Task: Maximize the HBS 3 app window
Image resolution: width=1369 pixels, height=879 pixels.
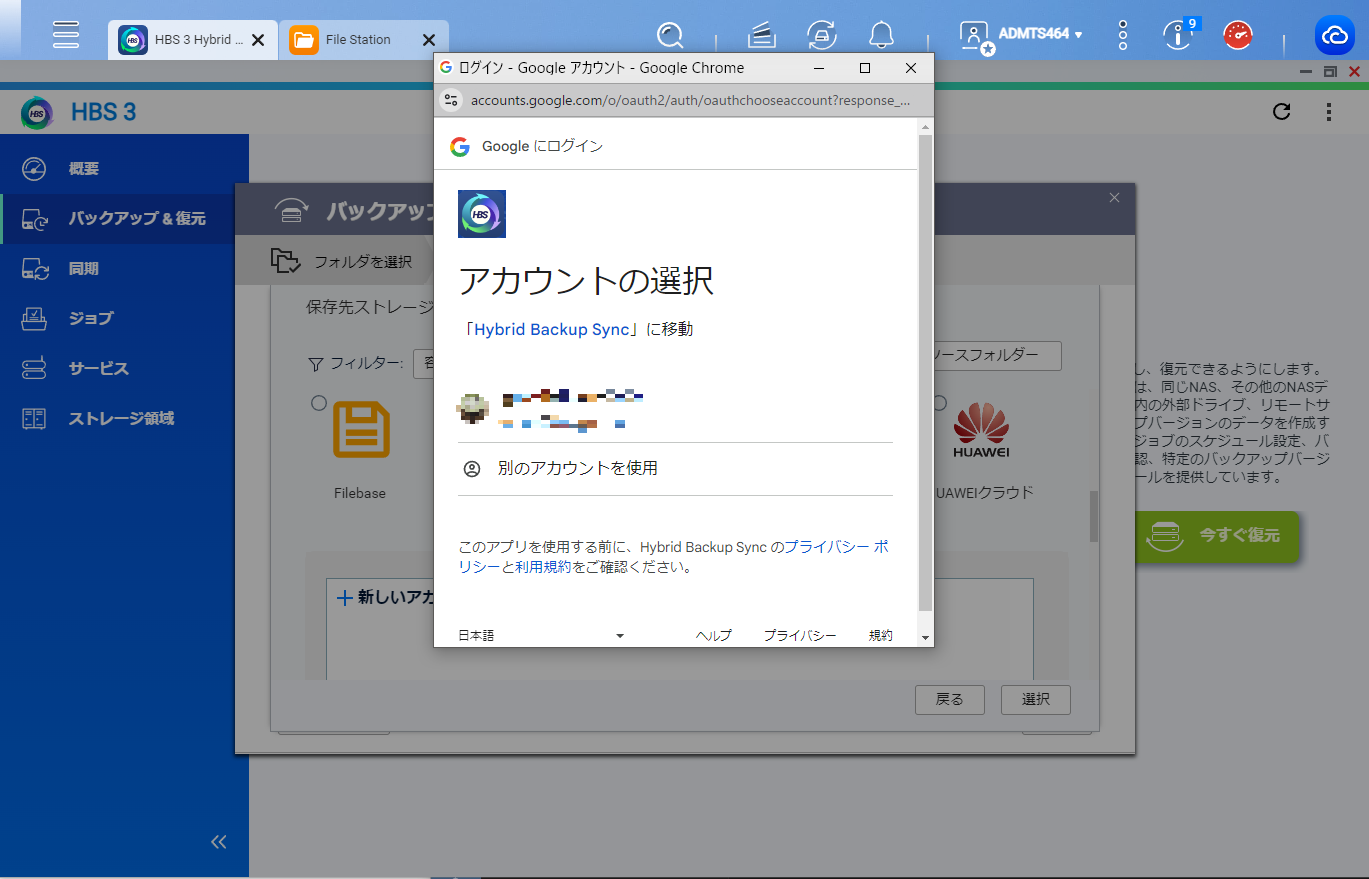Action: (x=1330, y=72)
